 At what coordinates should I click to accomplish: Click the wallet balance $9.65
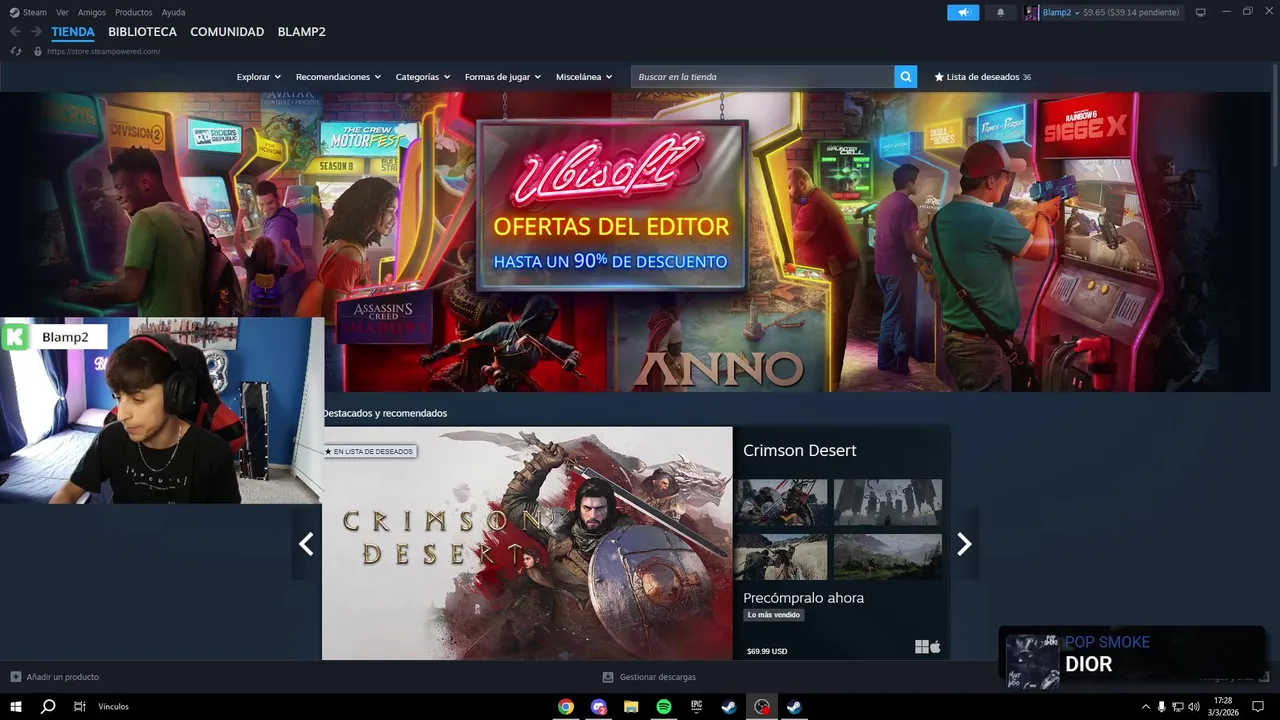tap(1131, 13)
